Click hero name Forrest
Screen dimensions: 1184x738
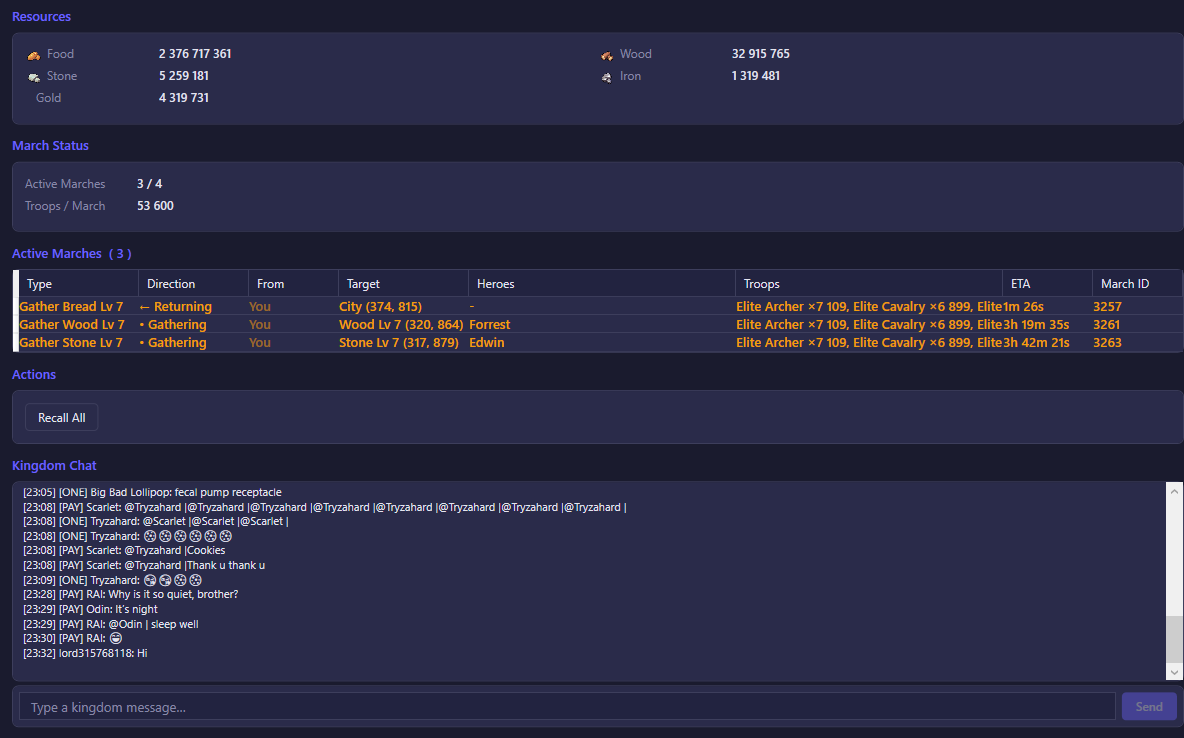tap(489, 325)
